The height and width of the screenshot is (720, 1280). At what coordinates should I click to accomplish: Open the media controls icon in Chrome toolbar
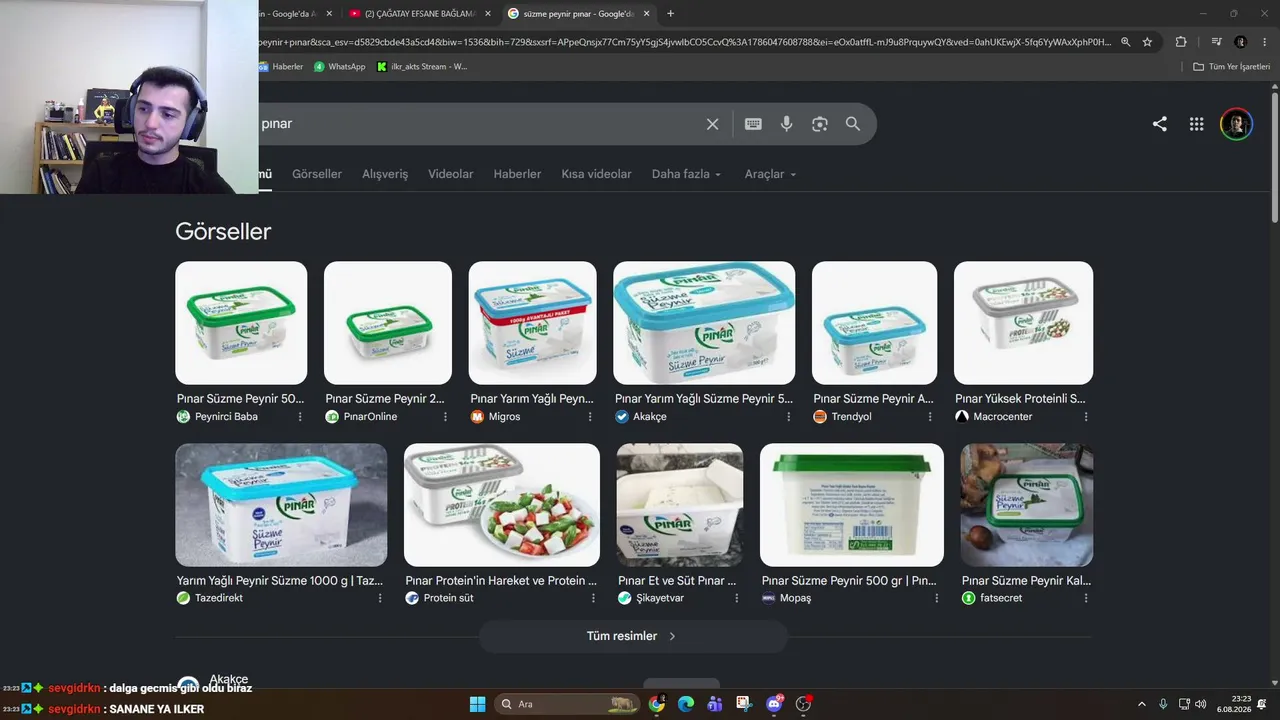(1216, 42)
